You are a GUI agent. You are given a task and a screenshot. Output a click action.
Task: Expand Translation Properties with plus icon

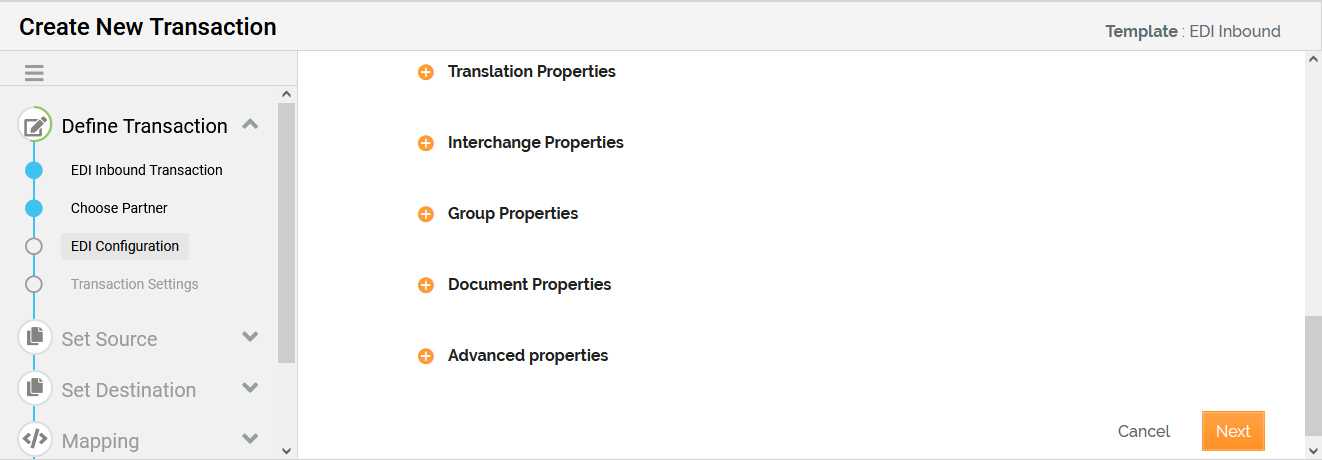[426, 72]
